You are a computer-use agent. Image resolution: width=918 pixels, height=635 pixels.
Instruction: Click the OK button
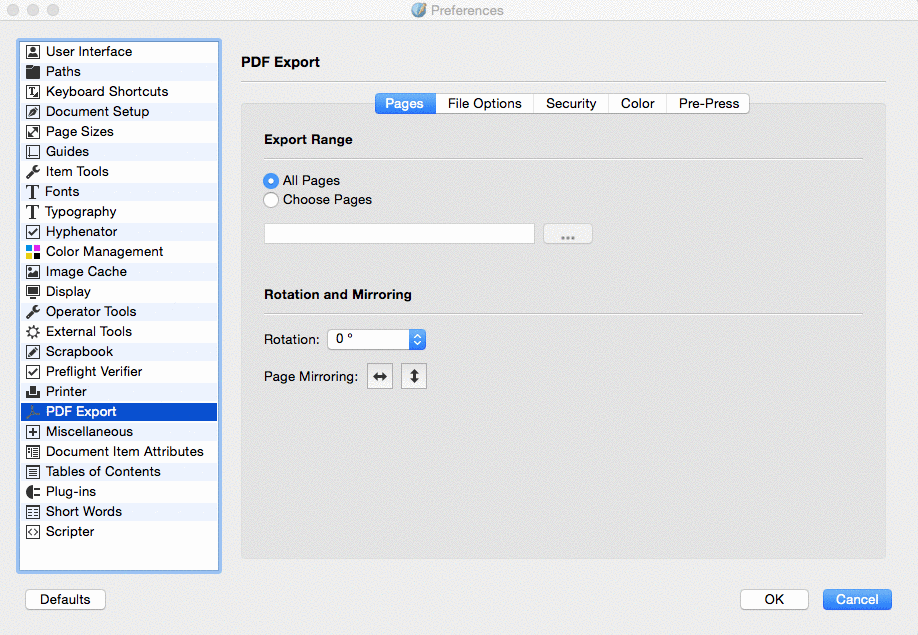pyautogui.click(x=774, y=599)
